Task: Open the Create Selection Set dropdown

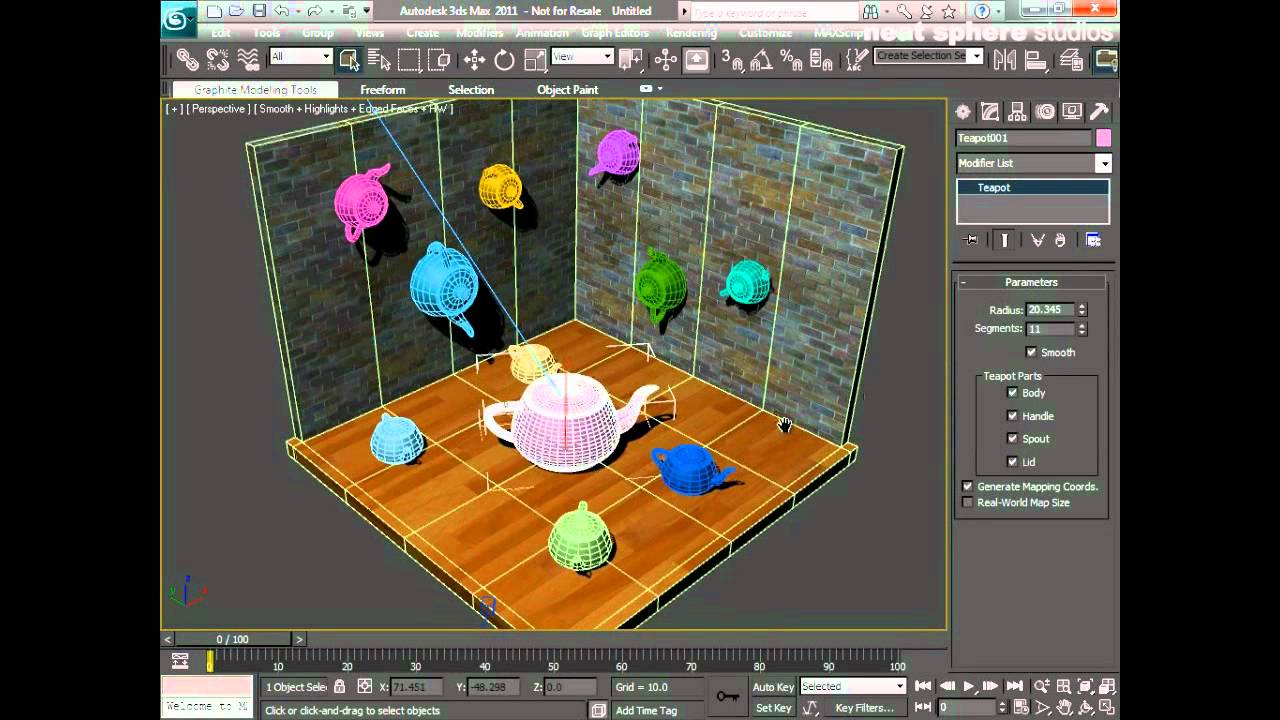Action: click(x=929, y=56)
